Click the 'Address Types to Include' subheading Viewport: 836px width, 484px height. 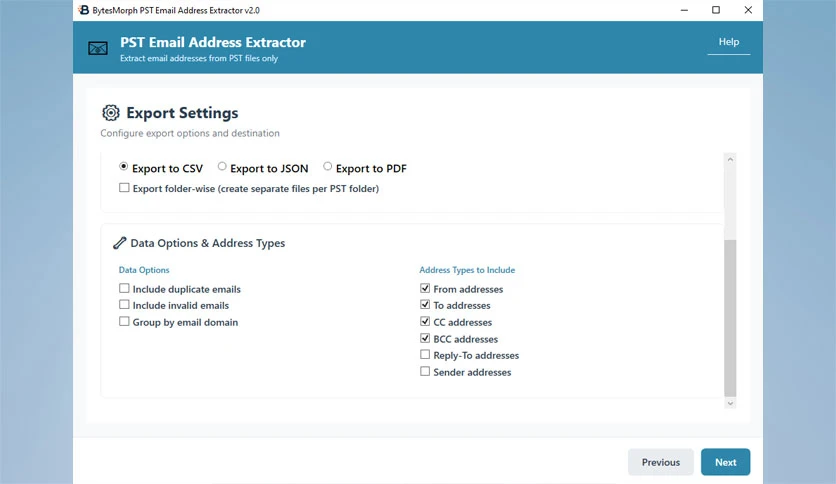(x=467, y=270)
